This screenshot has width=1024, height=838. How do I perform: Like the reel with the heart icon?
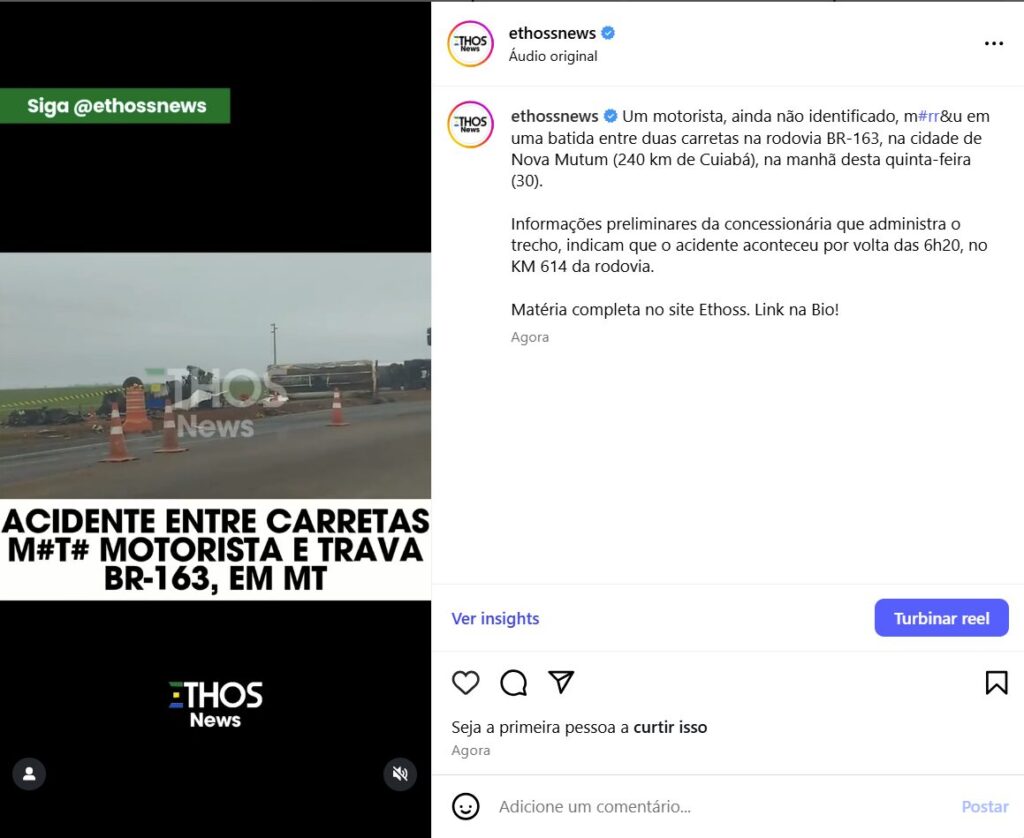coord(466,683)
